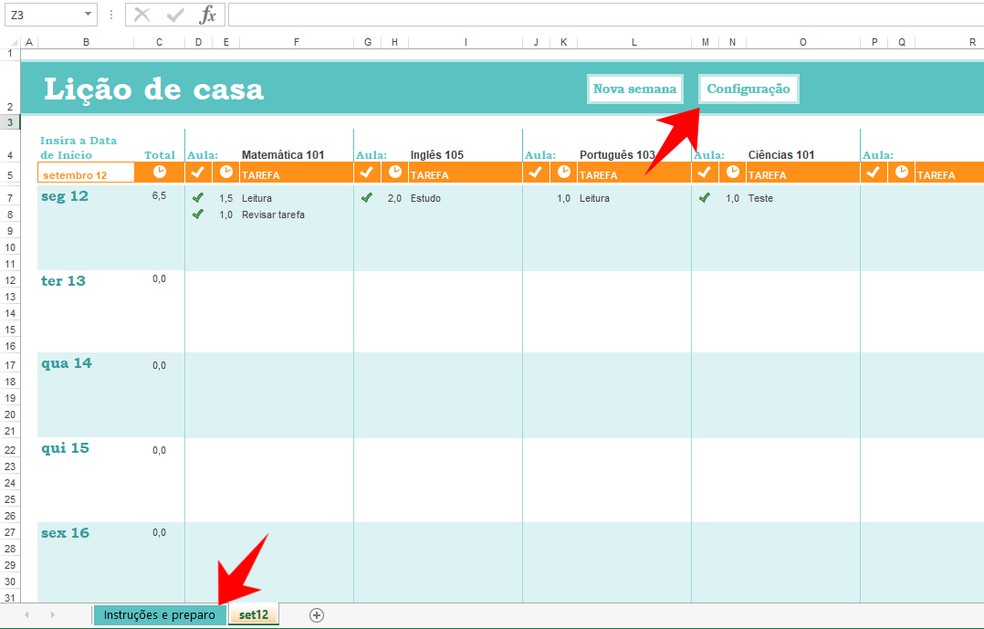This screenshot has width=984, height=629.
Task: Click the clock icon under Matemática 101
Action: tap(225, 172)
